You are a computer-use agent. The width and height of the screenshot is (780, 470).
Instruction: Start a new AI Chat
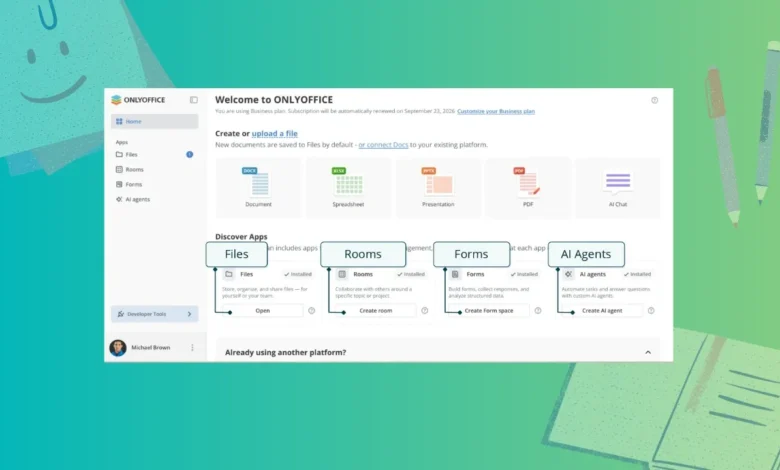tap(618, 188)
